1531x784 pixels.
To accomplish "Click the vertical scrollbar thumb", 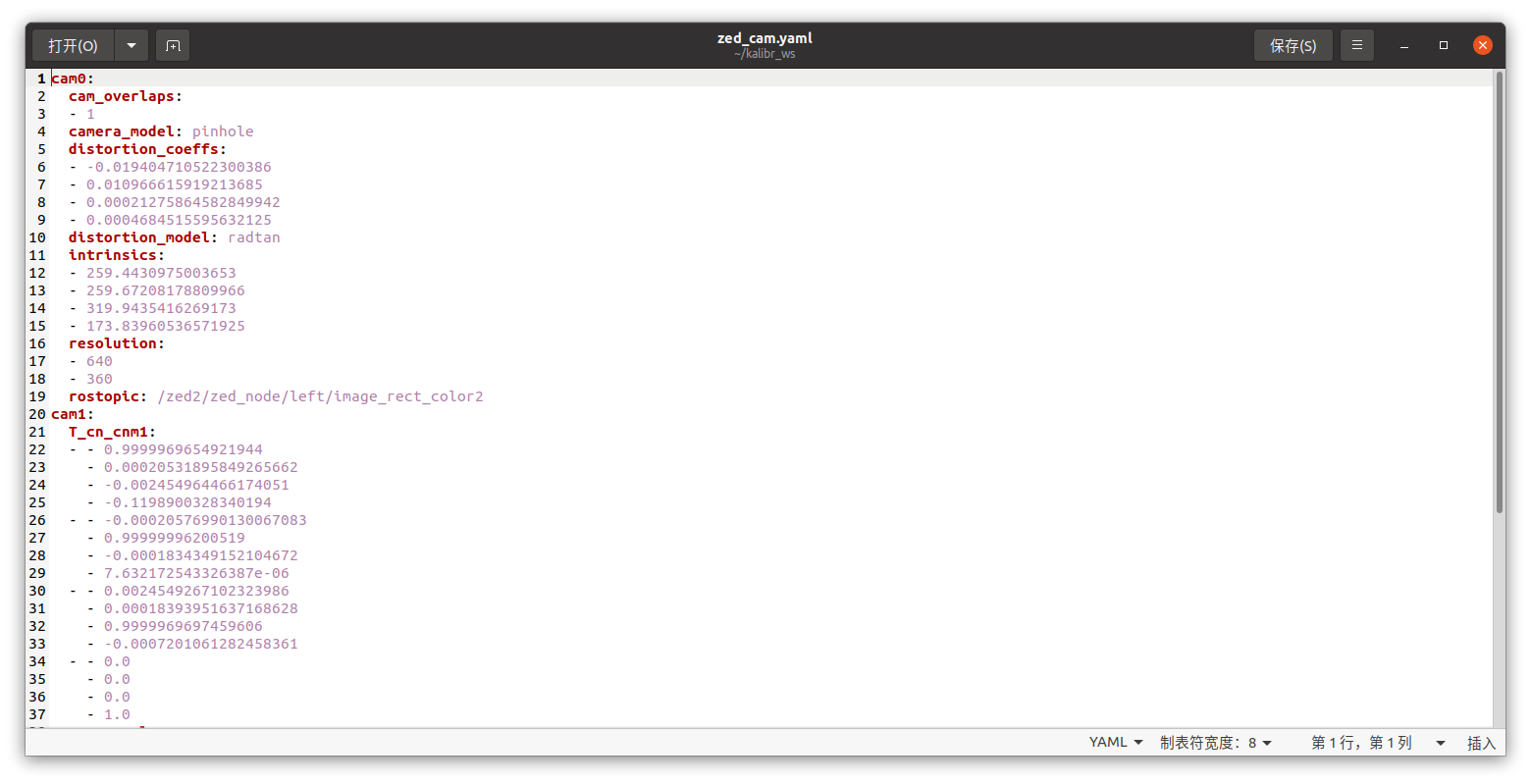I will [1500, 291].
